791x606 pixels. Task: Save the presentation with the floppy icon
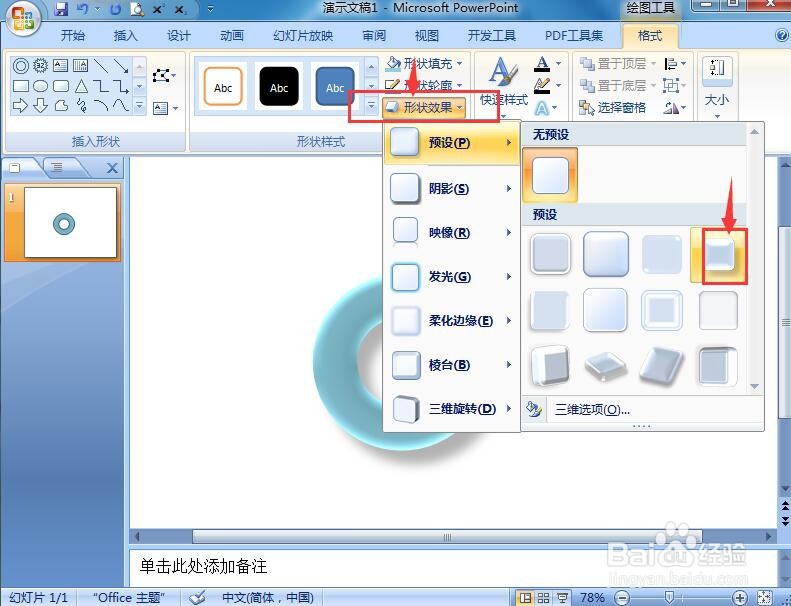[61, 9]
